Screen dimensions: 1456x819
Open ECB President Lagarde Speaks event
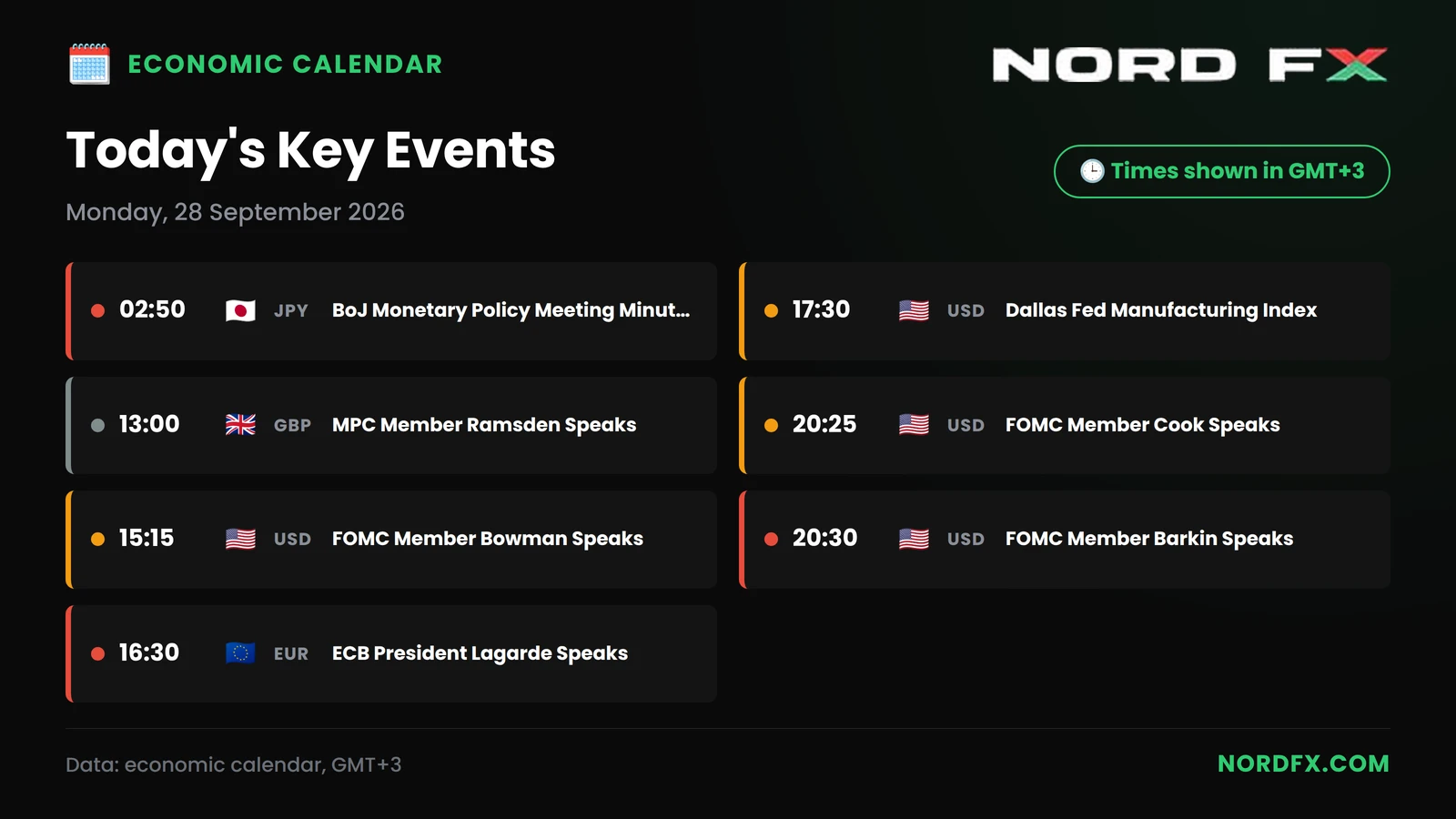pyautogui.click(x=391, y=653)
